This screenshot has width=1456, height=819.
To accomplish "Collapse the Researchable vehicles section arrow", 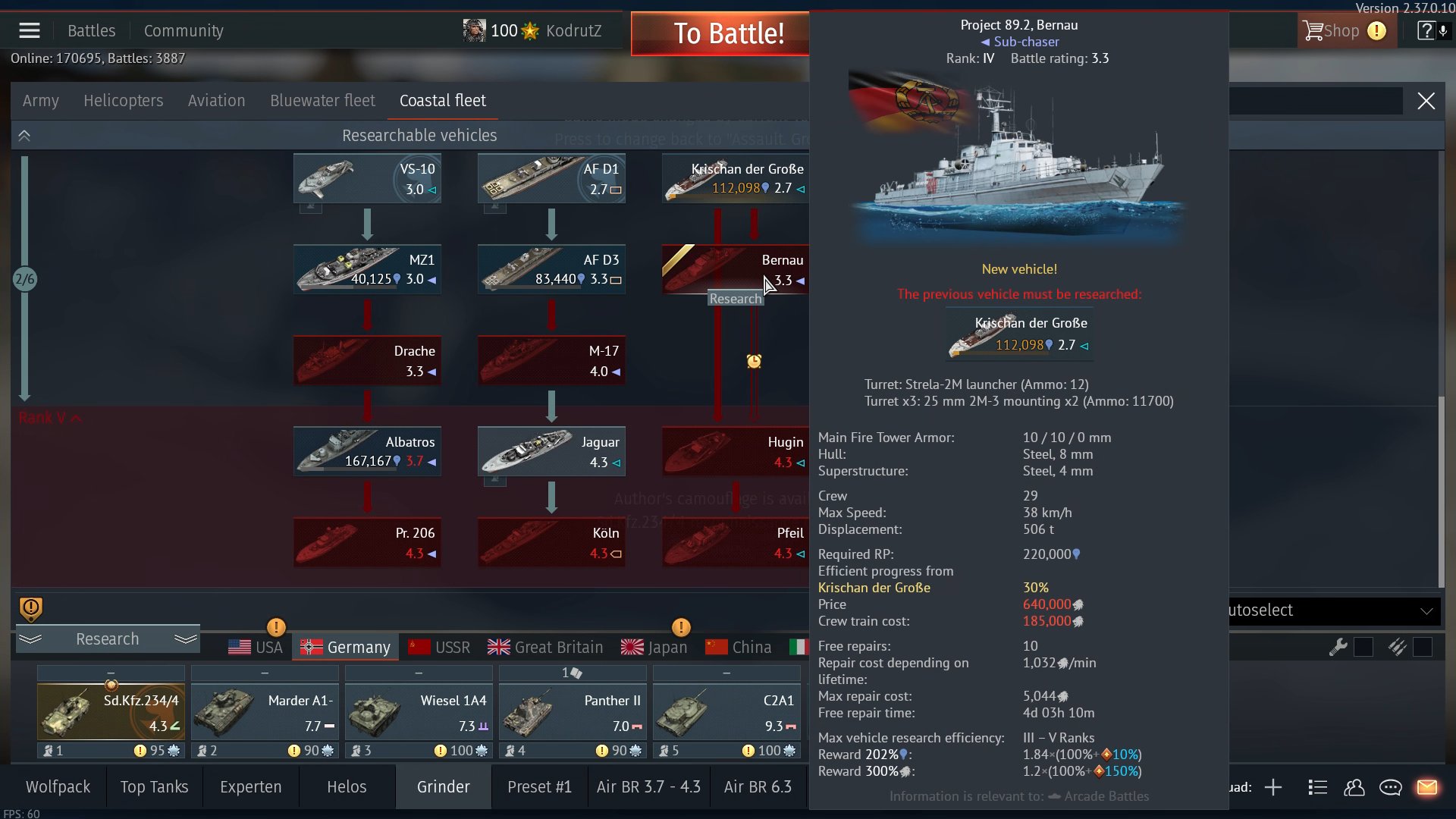I will (24, 136).
